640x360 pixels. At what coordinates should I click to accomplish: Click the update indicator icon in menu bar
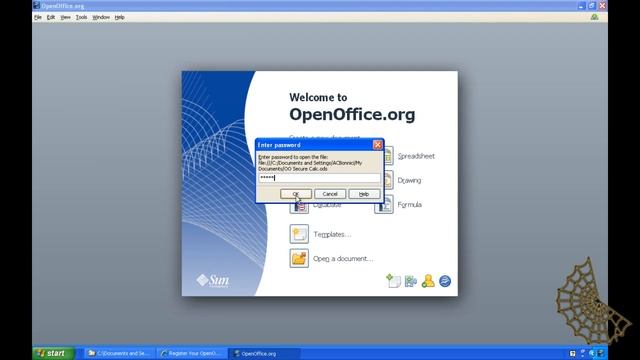(594, 17)
